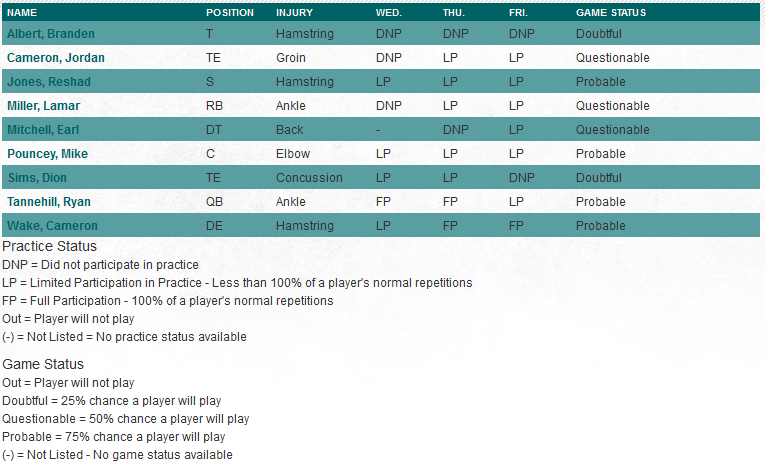Click player name Albert, Branden
The image size is (765, 462).
click(x=51, y=34)
